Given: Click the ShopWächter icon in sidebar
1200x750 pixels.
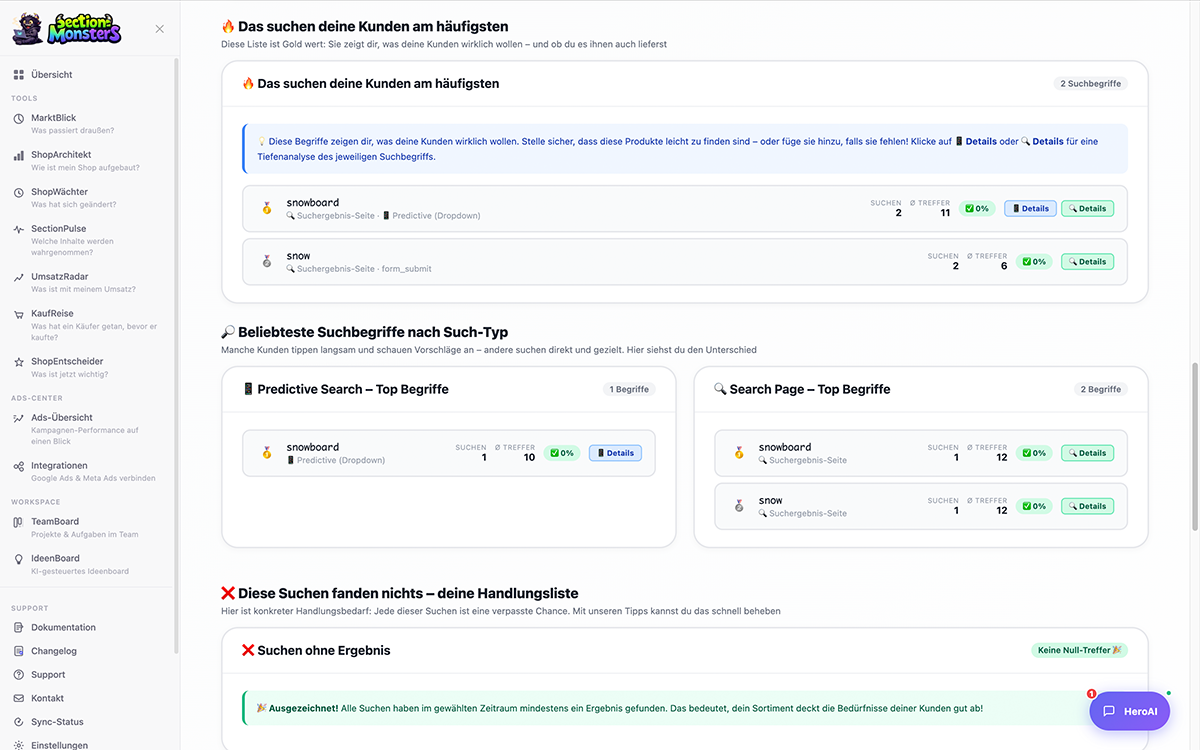Looking at the screenshot, I should [x=19, y=192].
